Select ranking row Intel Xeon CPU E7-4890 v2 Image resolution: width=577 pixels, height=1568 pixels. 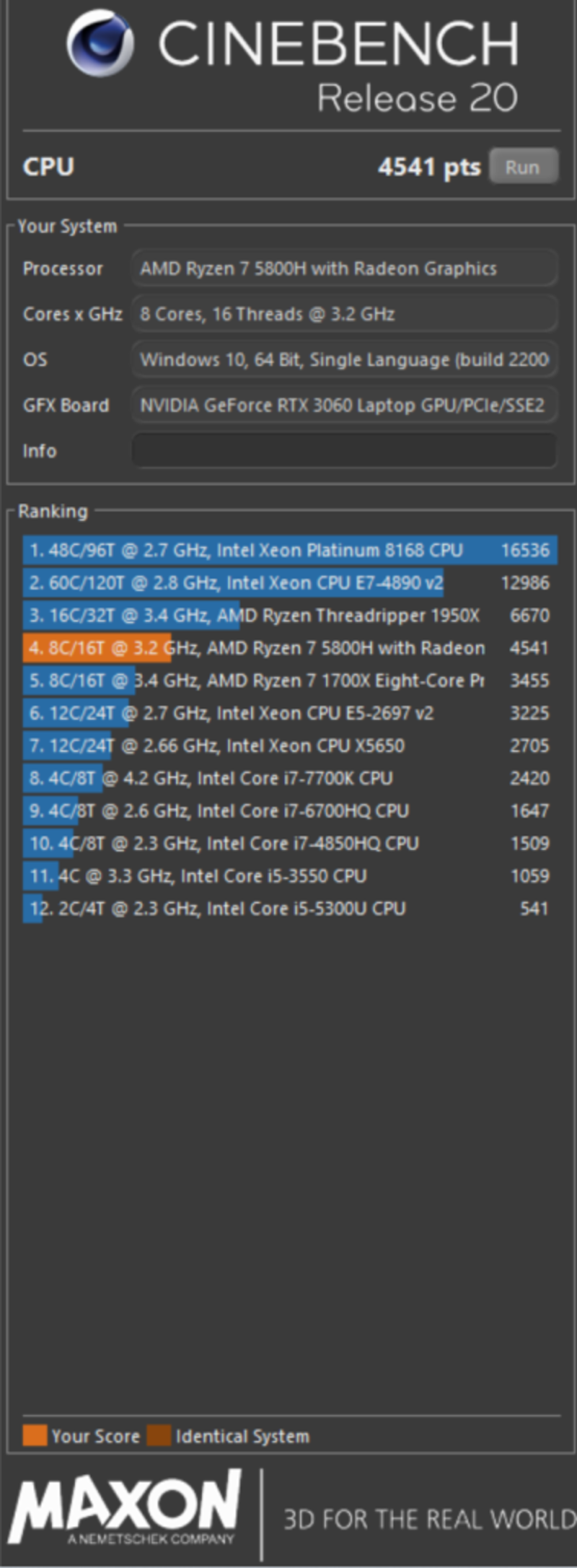point(290,582)
